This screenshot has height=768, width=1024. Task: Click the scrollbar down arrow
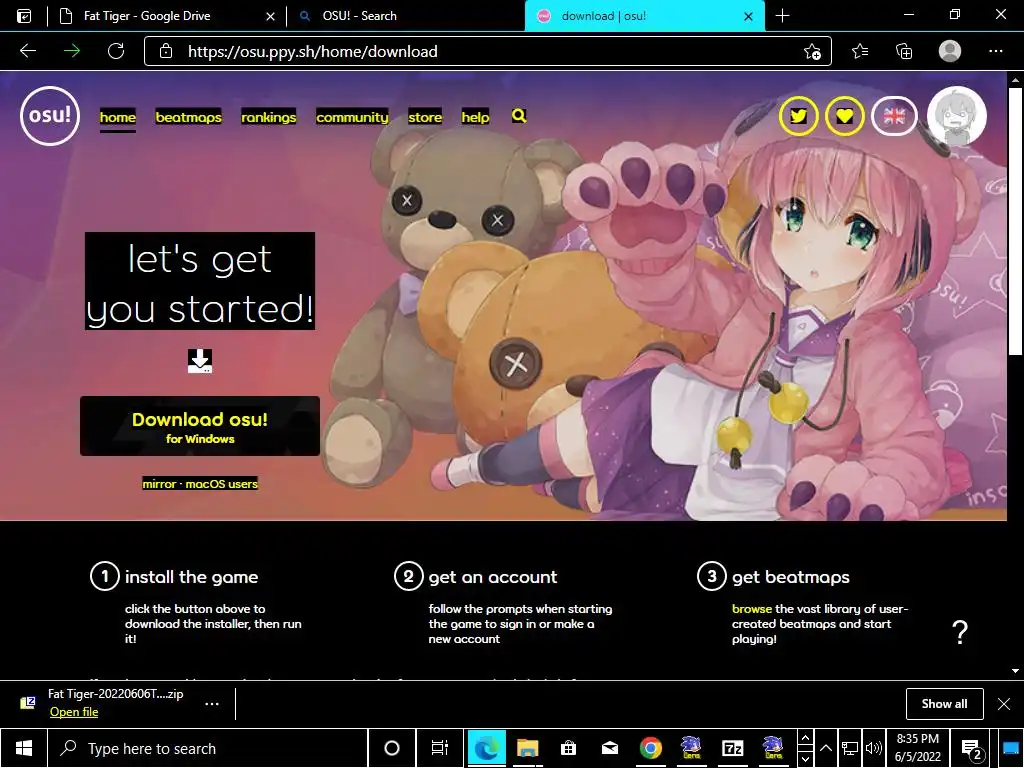(1015, 671)
